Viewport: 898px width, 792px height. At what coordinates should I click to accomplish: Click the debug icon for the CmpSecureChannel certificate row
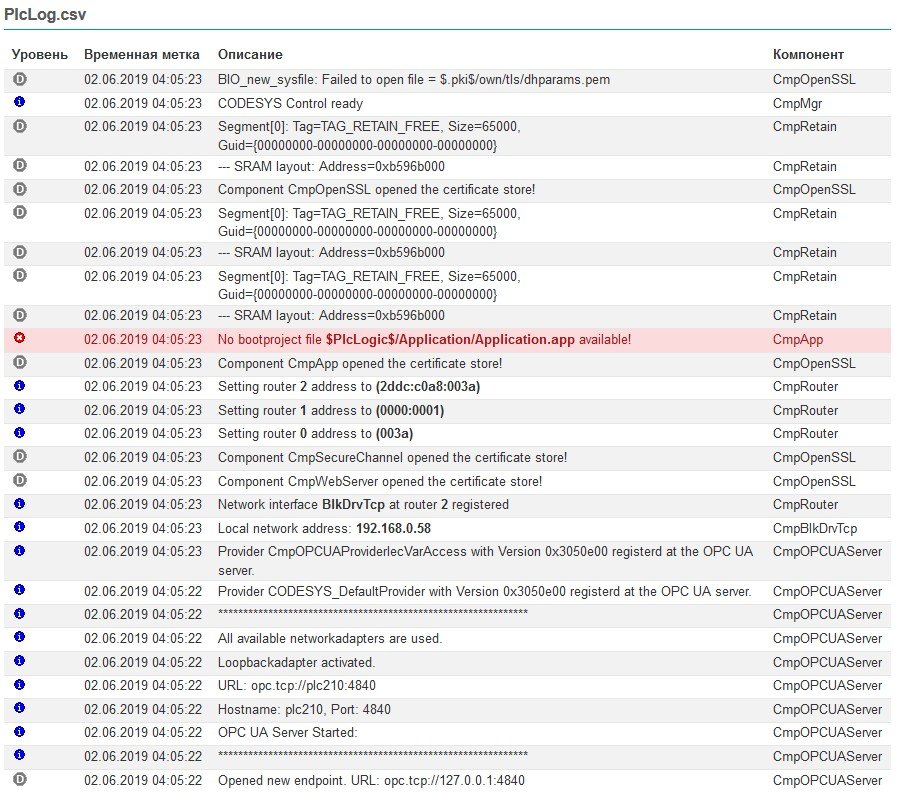point(19,456)
